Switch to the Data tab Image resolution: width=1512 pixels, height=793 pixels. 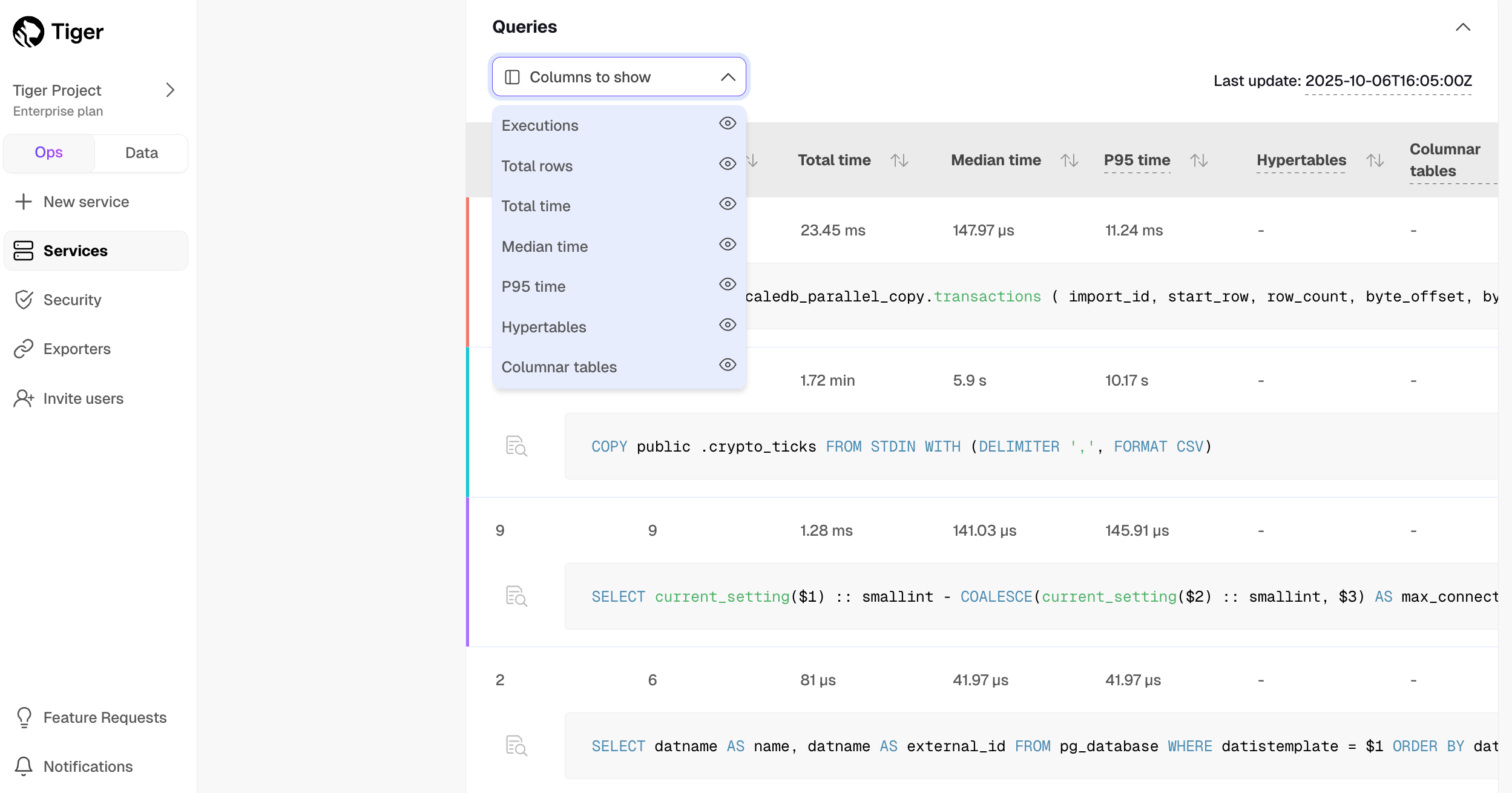[x=141, y=153]
